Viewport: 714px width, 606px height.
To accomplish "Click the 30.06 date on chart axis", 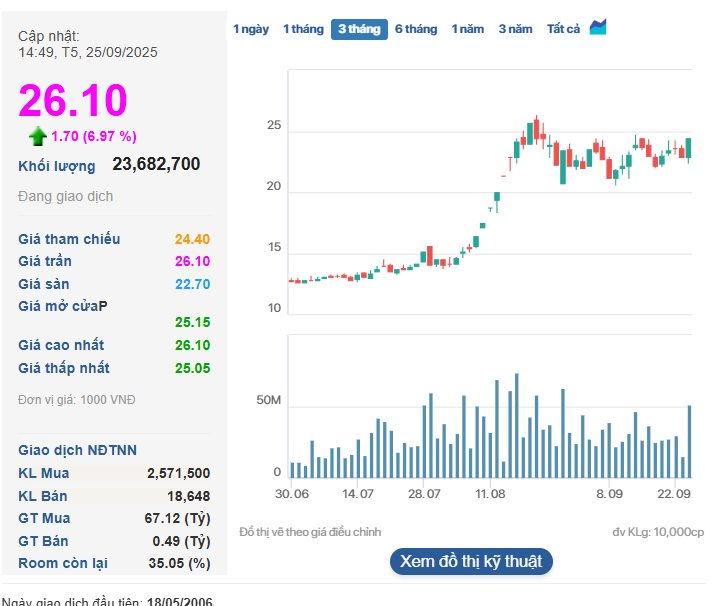I will click(291, 494).
